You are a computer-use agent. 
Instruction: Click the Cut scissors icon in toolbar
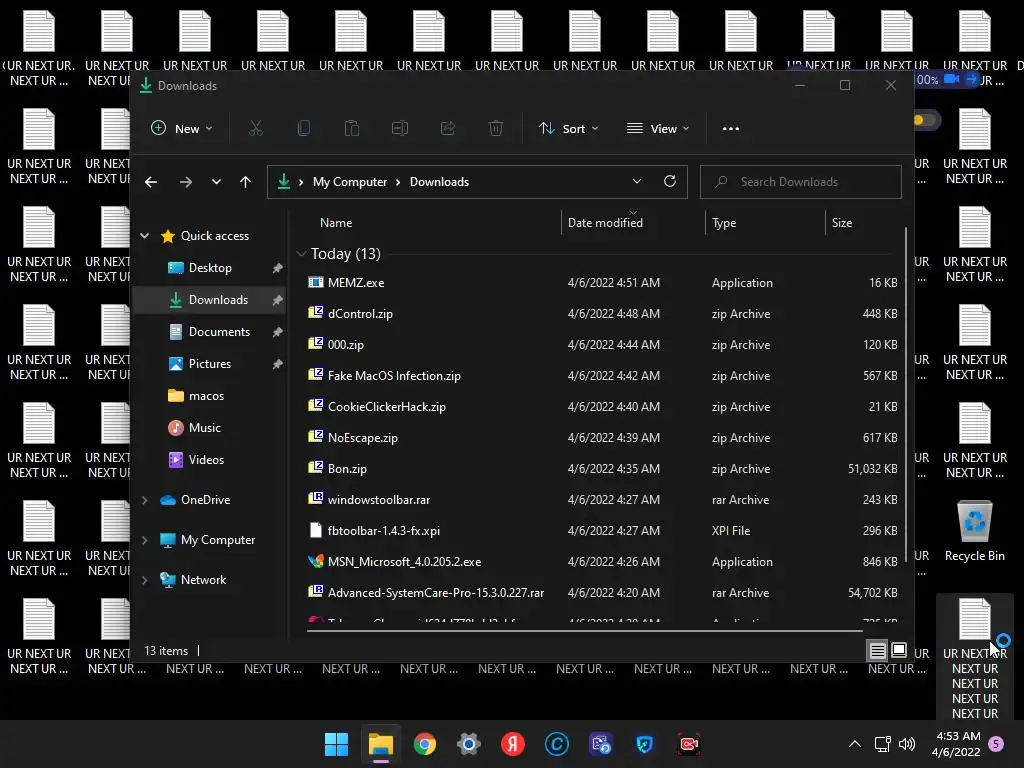click(x=255, y=129)
